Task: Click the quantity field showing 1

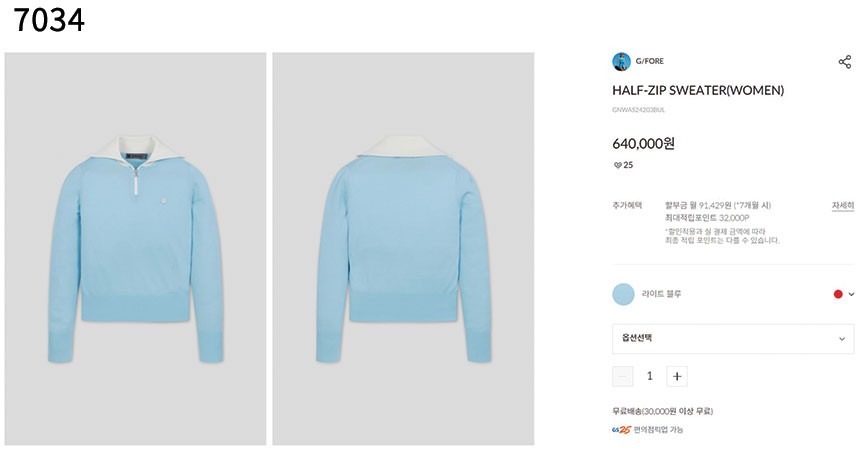Action: pos(650,376)
